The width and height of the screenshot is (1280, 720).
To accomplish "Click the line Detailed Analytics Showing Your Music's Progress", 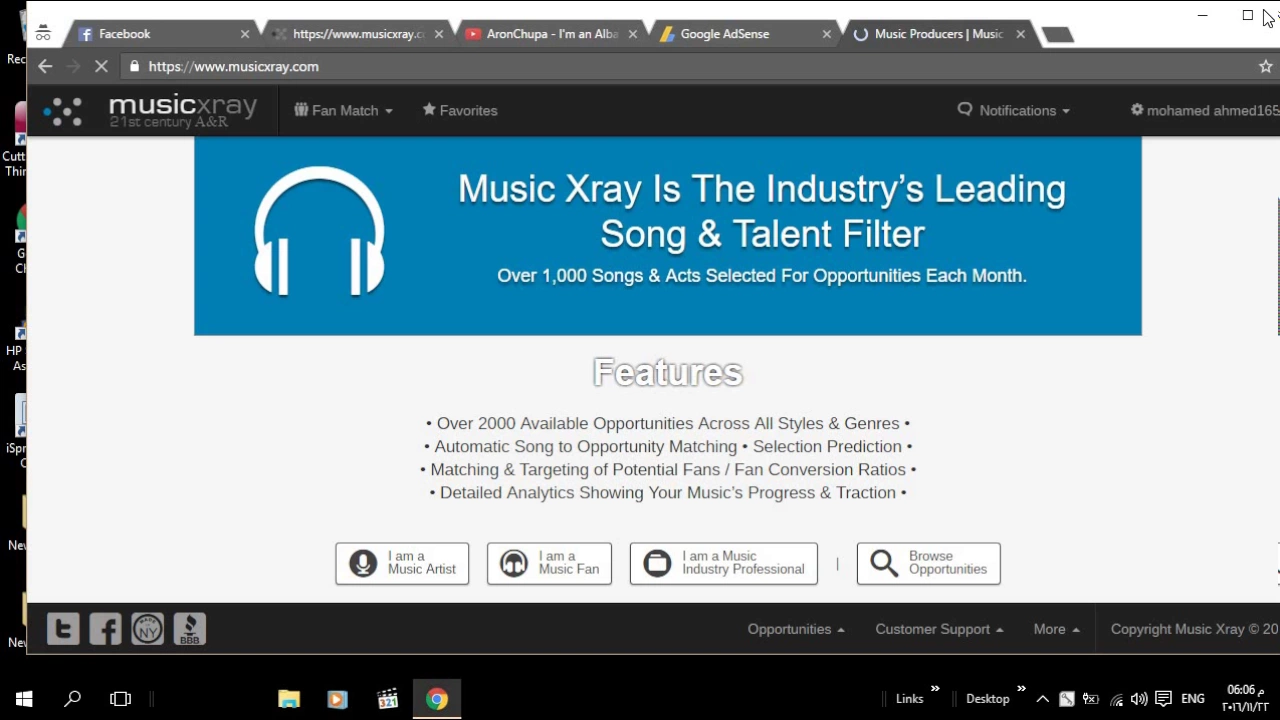I will tap(668, 492).
